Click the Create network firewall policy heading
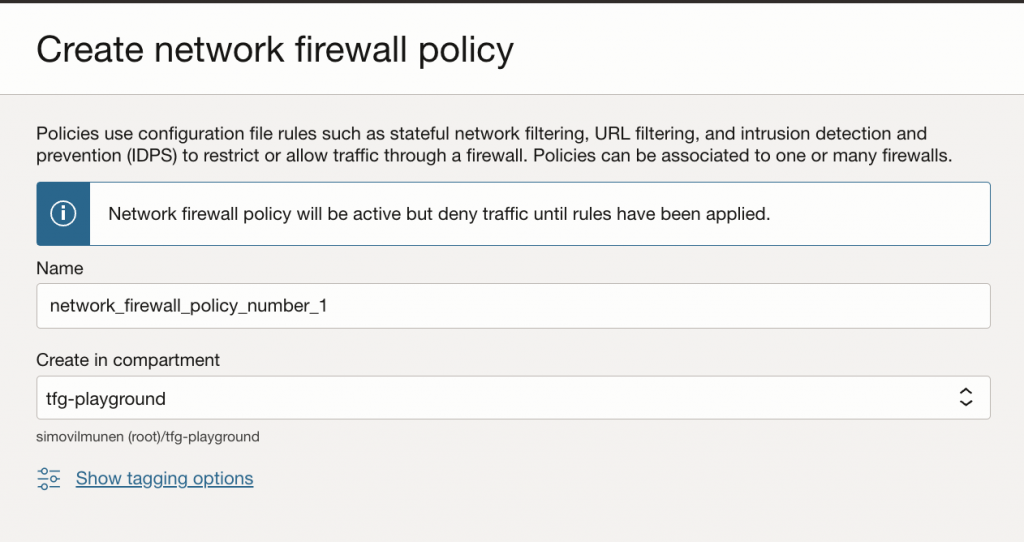This screenshot has width=1024, height=542. point(275,50)
